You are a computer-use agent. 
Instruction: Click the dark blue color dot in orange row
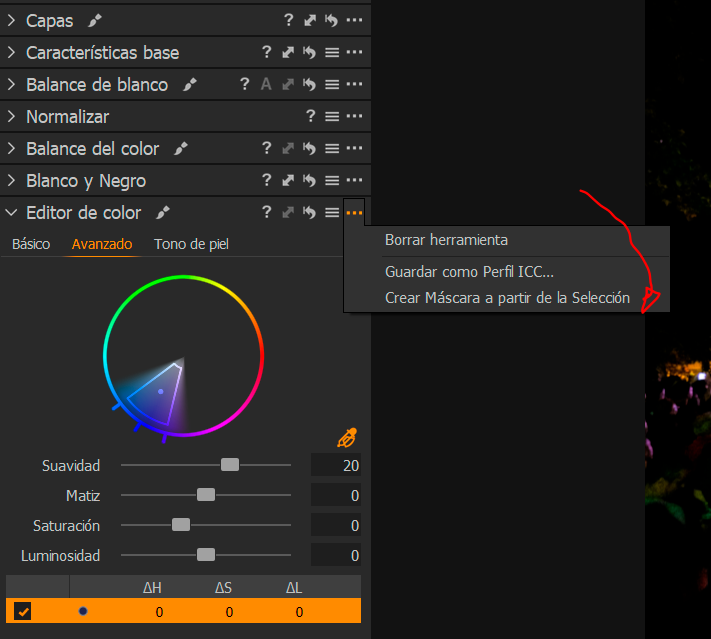coord(83,611)
